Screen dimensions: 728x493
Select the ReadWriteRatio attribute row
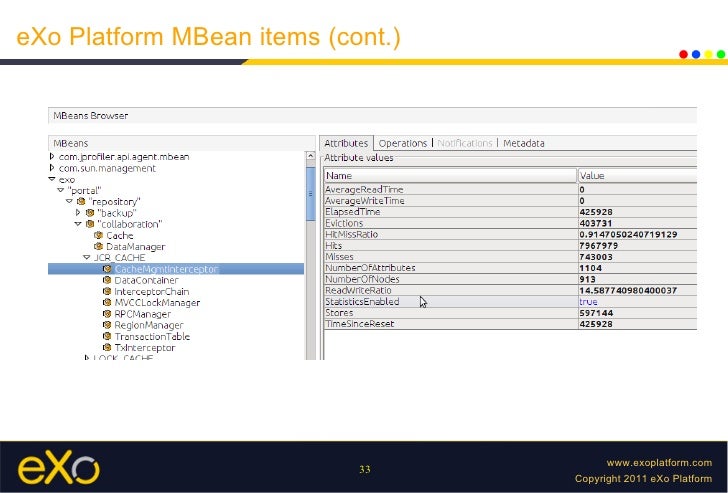(x=510, y=290)
